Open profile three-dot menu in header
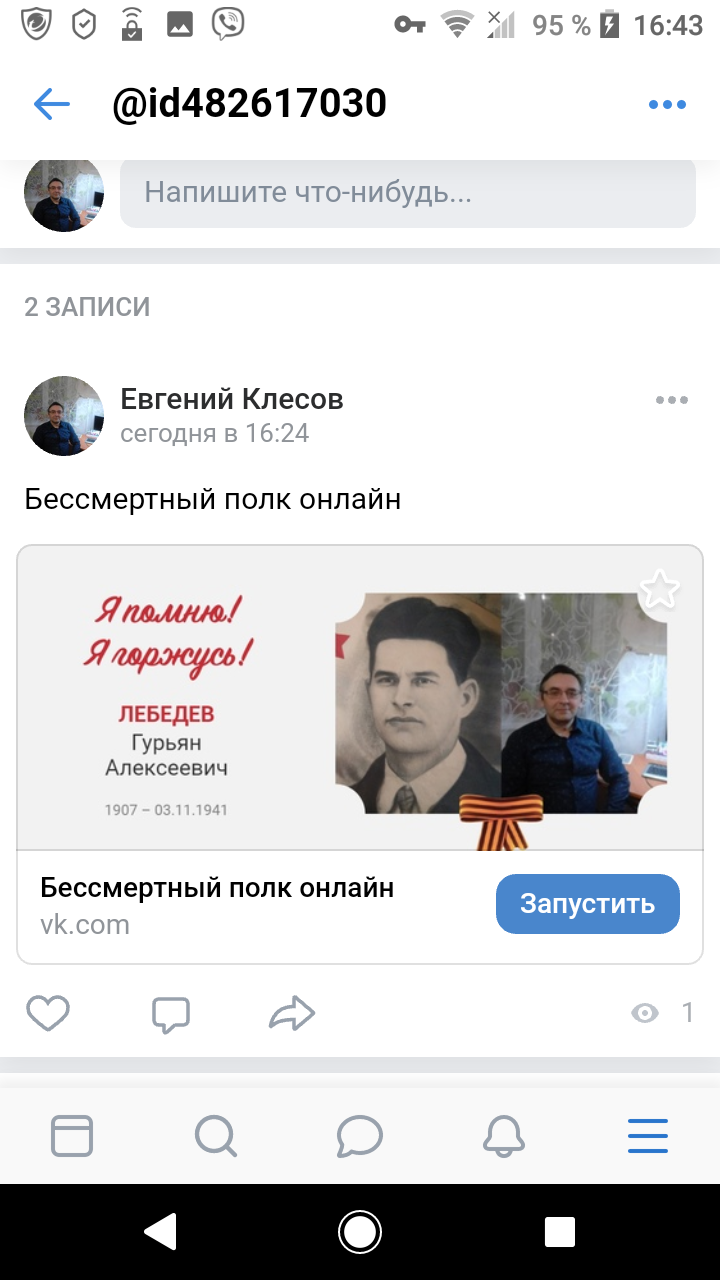The width and height of the screenshot is (720, 1280). coord(667,104)
